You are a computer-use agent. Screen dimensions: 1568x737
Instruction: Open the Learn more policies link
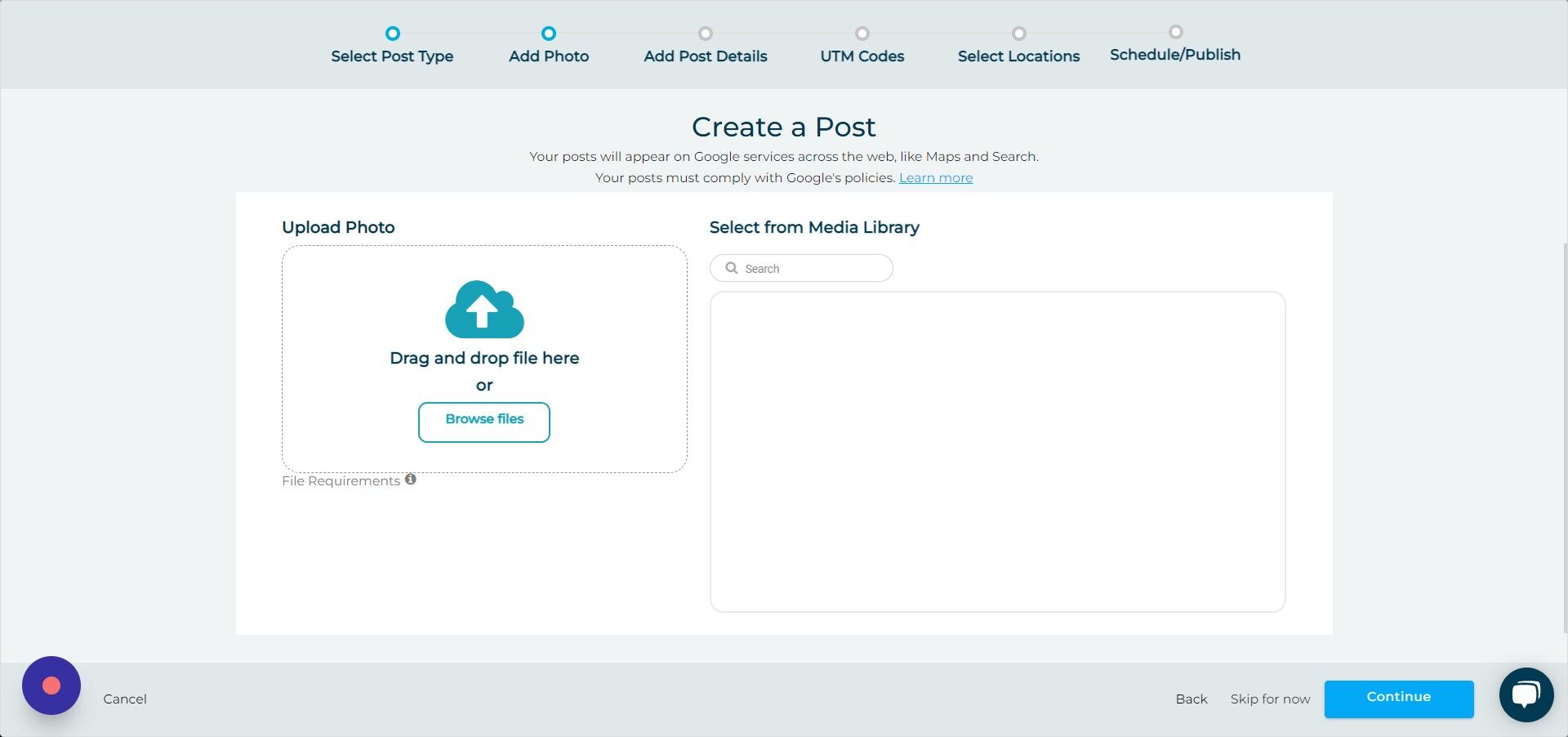936,178
